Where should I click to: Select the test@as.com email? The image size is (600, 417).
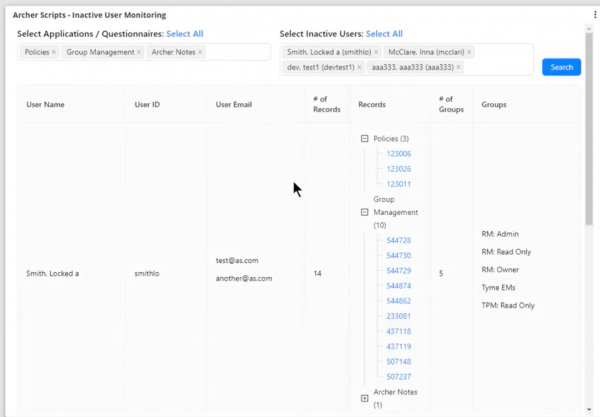pos(237,261)
